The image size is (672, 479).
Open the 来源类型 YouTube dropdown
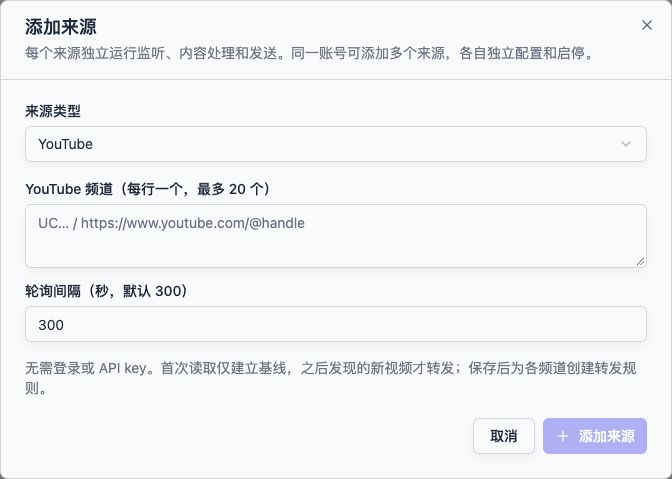[336, 144]
